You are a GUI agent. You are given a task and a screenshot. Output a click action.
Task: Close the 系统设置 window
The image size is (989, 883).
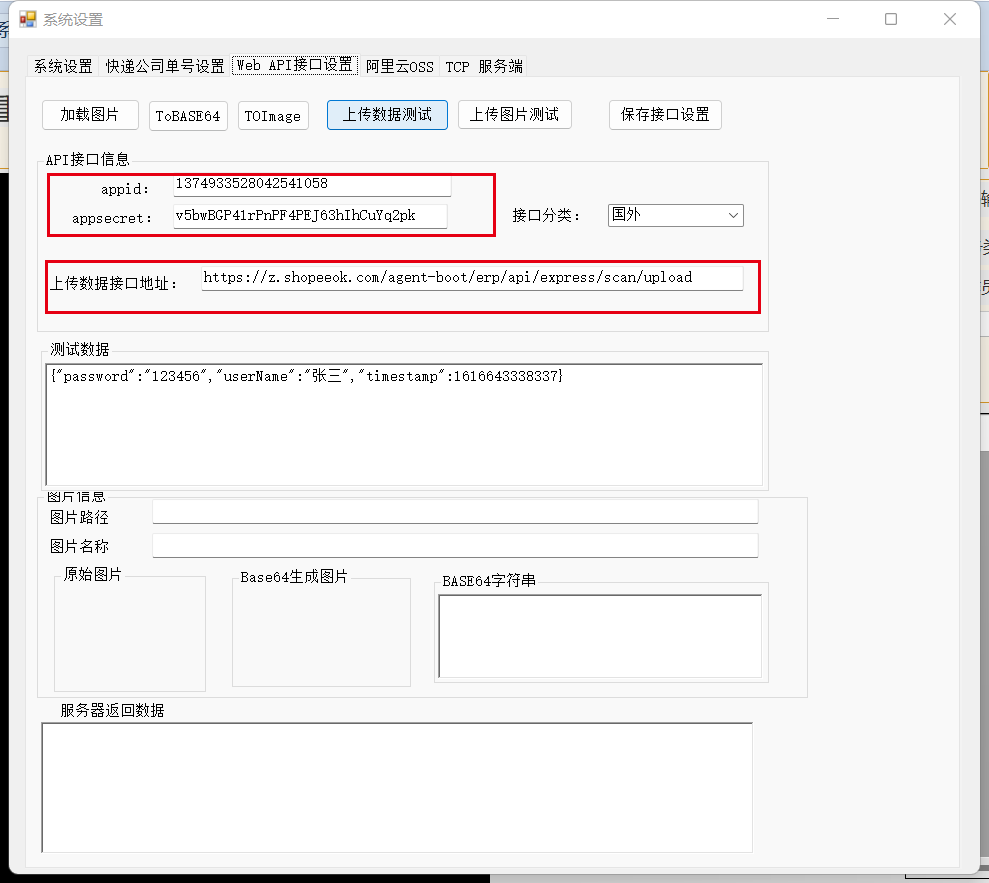950,20
